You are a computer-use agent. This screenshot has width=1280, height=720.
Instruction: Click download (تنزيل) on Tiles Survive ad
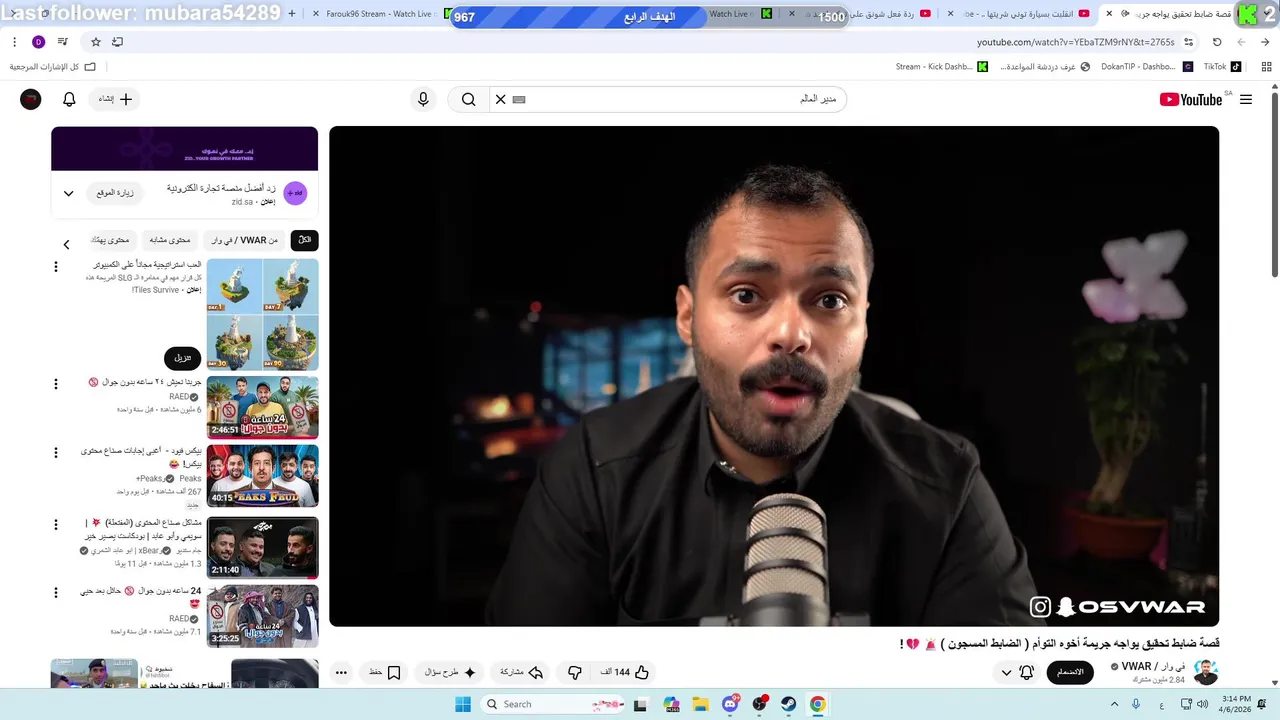(x=182, y=357)
